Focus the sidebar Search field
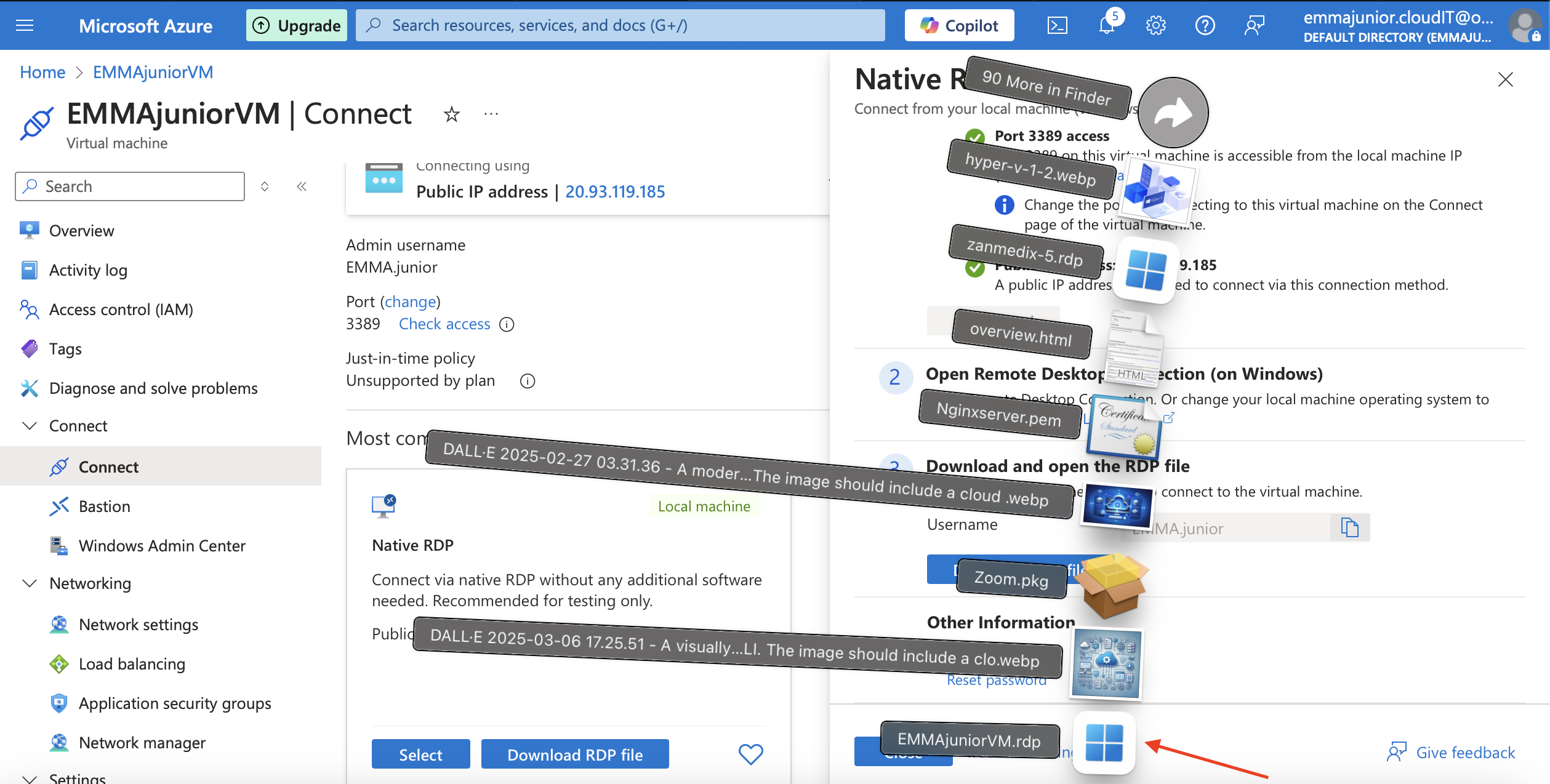This screenshot has height=784, width=1550. [x=130, y=186]
